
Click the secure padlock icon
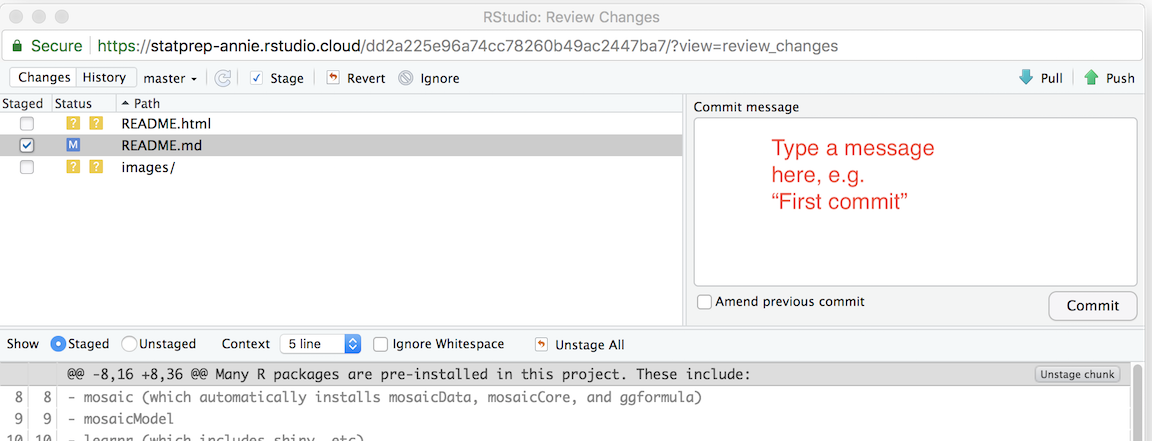coord(17,46)
